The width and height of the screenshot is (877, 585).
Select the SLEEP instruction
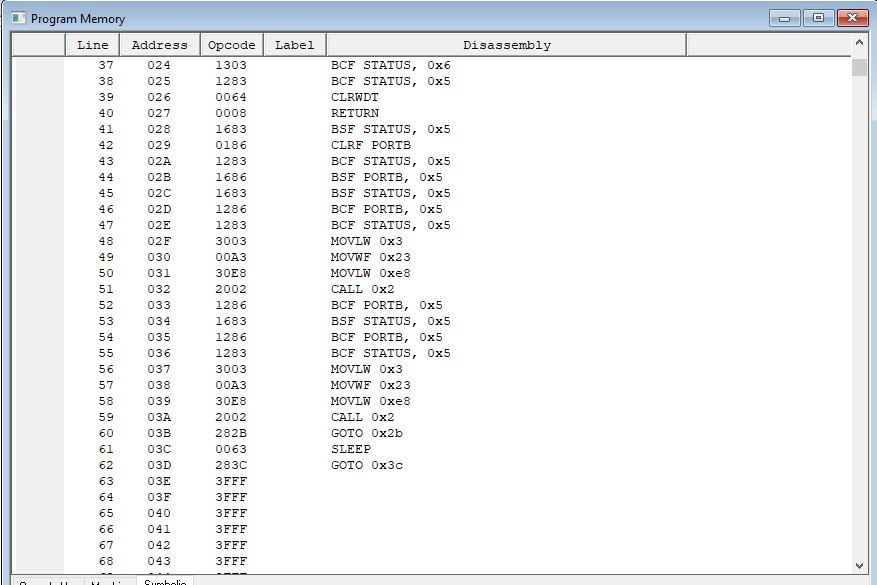(x=351, y=449)
